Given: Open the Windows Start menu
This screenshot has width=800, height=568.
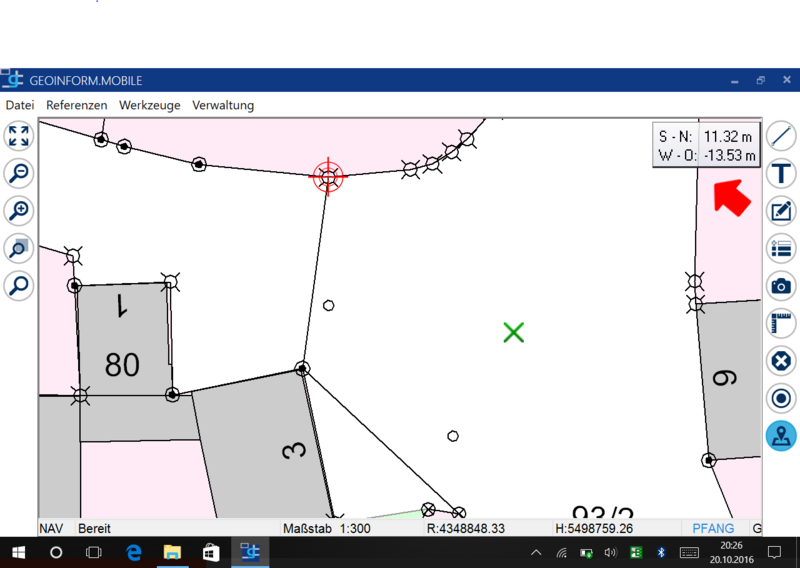Looking at the screenshot, I should (18, 552).
